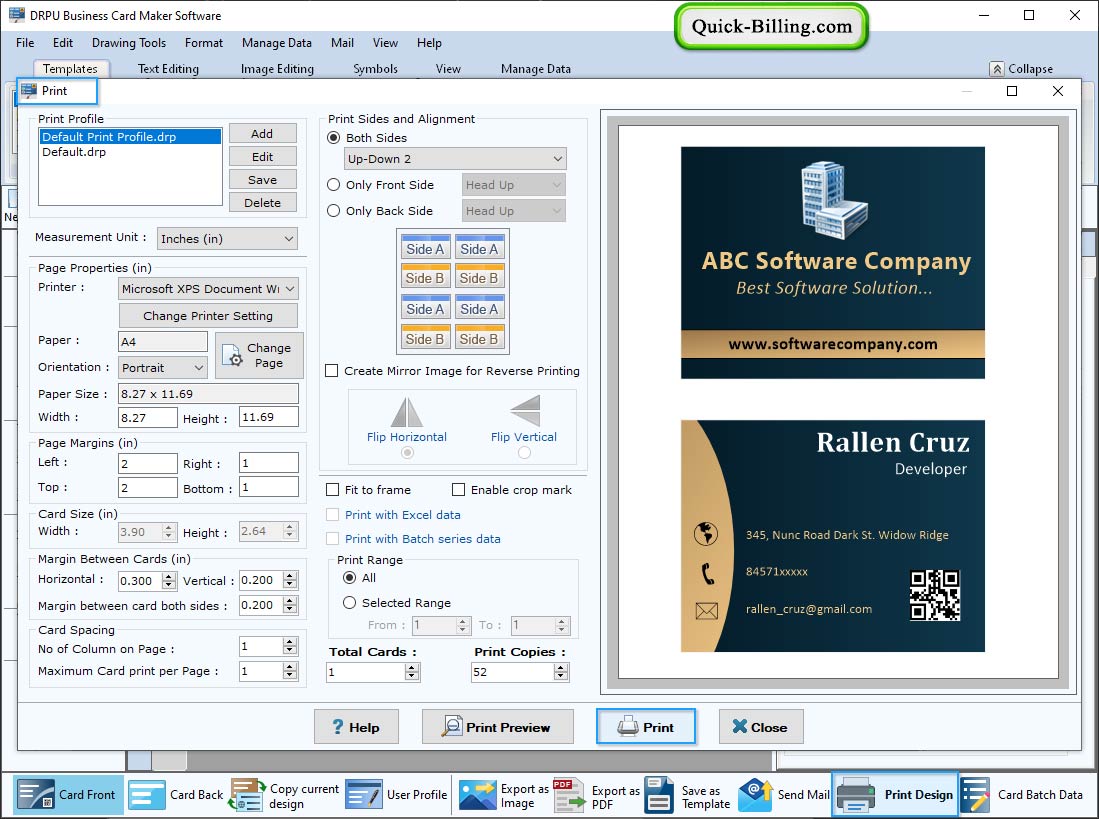Click the Delete print profile button
The height and width of the screenshot is (819, 1099).
(262, 202)
